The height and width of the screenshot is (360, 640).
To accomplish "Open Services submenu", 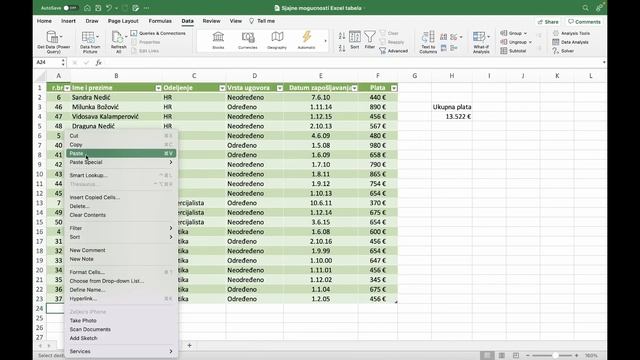I will [x=121, y=351].
